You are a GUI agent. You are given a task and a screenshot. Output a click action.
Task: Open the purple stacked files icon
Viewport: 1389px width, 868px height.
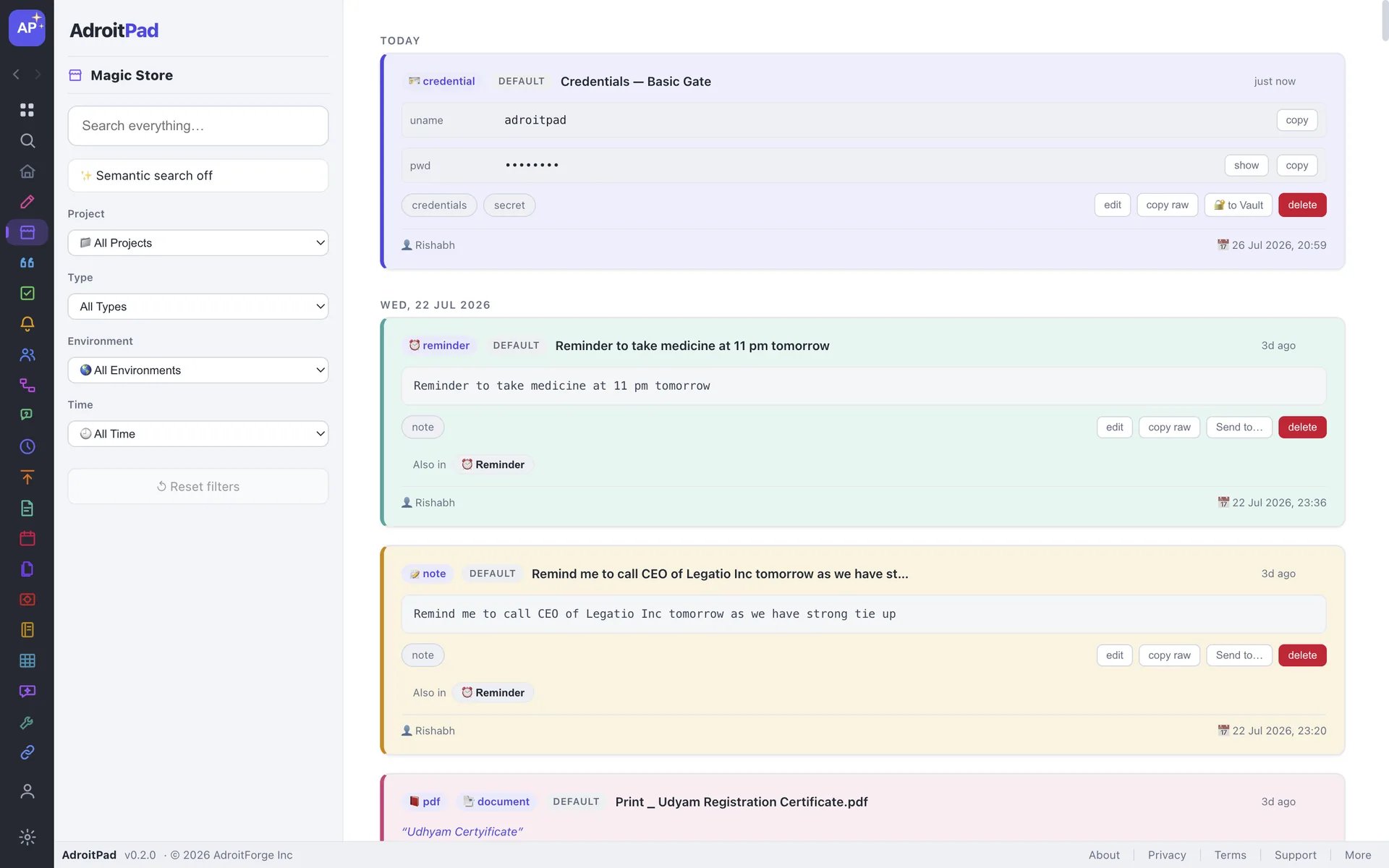tap(27, 569)
